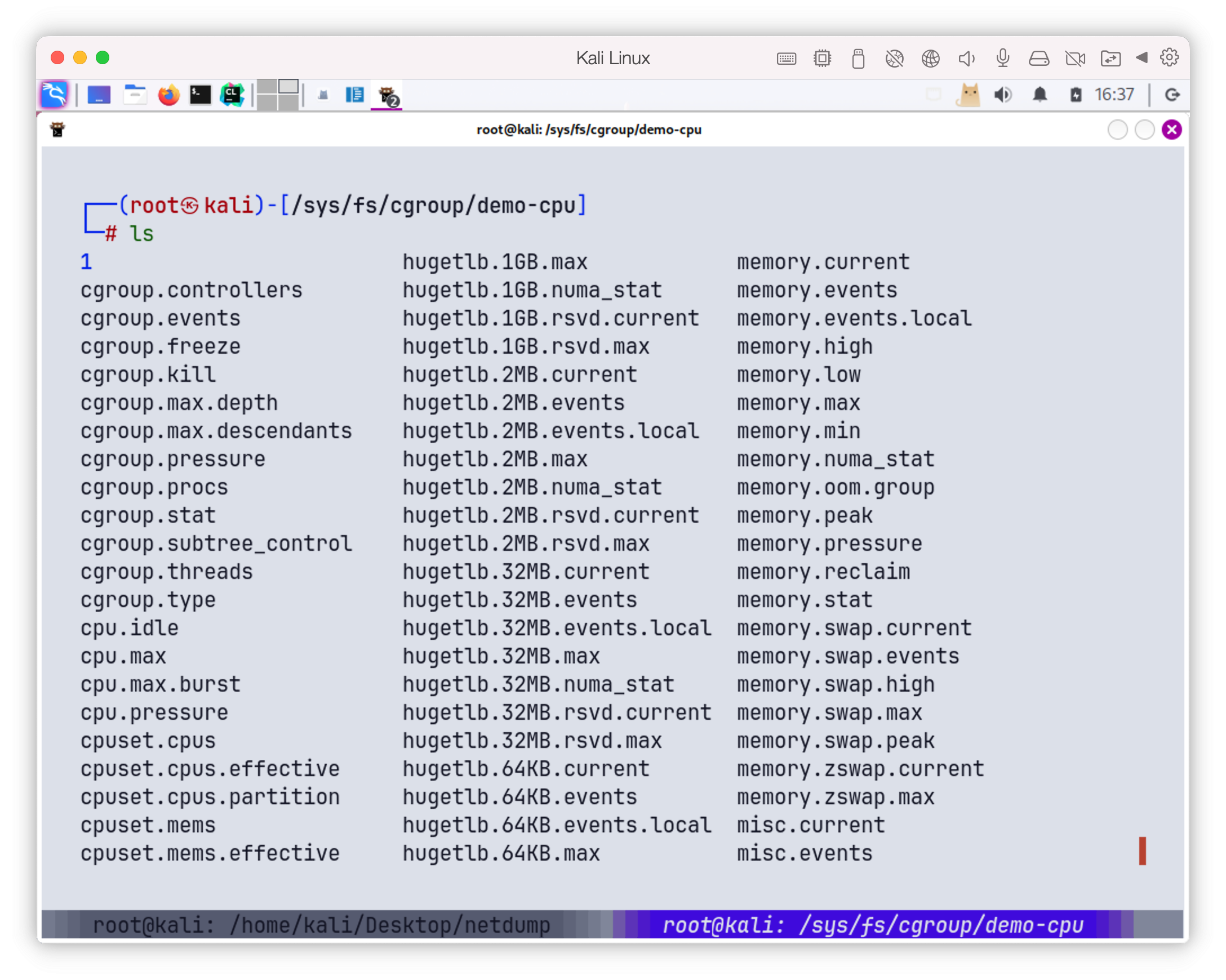
Task: Launch the terminal emulator from the panel
Action: [200, 95]
